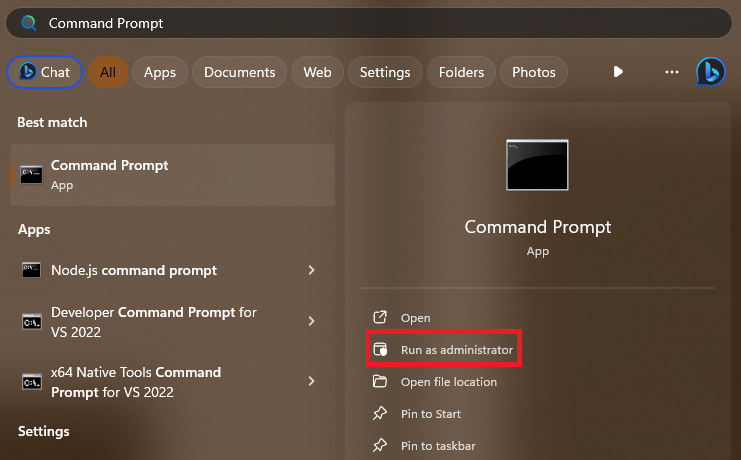Click the Bing icon in top-right corner
The image size is (741, 460).
711,72
